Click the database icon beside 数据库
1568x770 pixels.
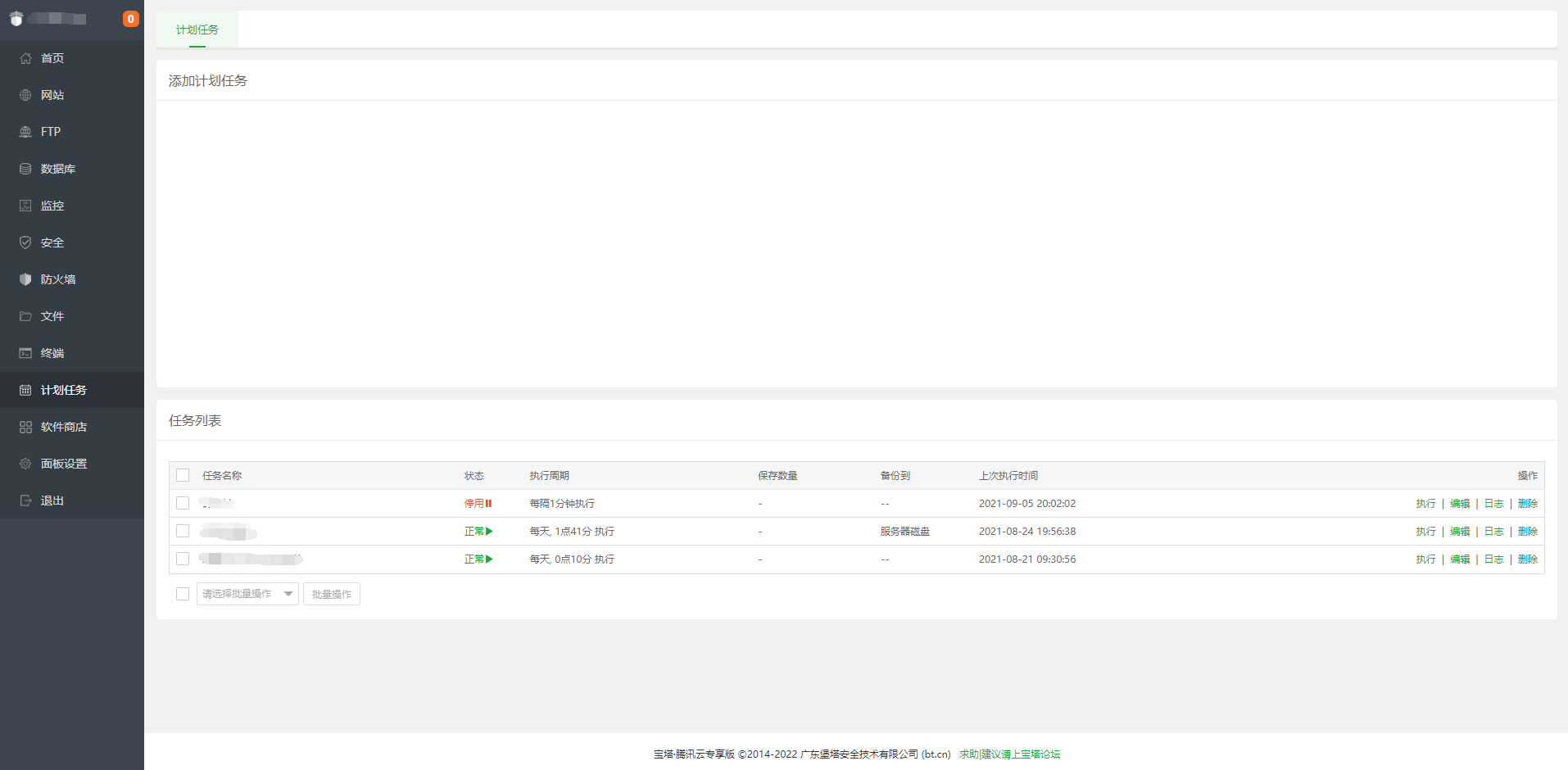point(25,169)
